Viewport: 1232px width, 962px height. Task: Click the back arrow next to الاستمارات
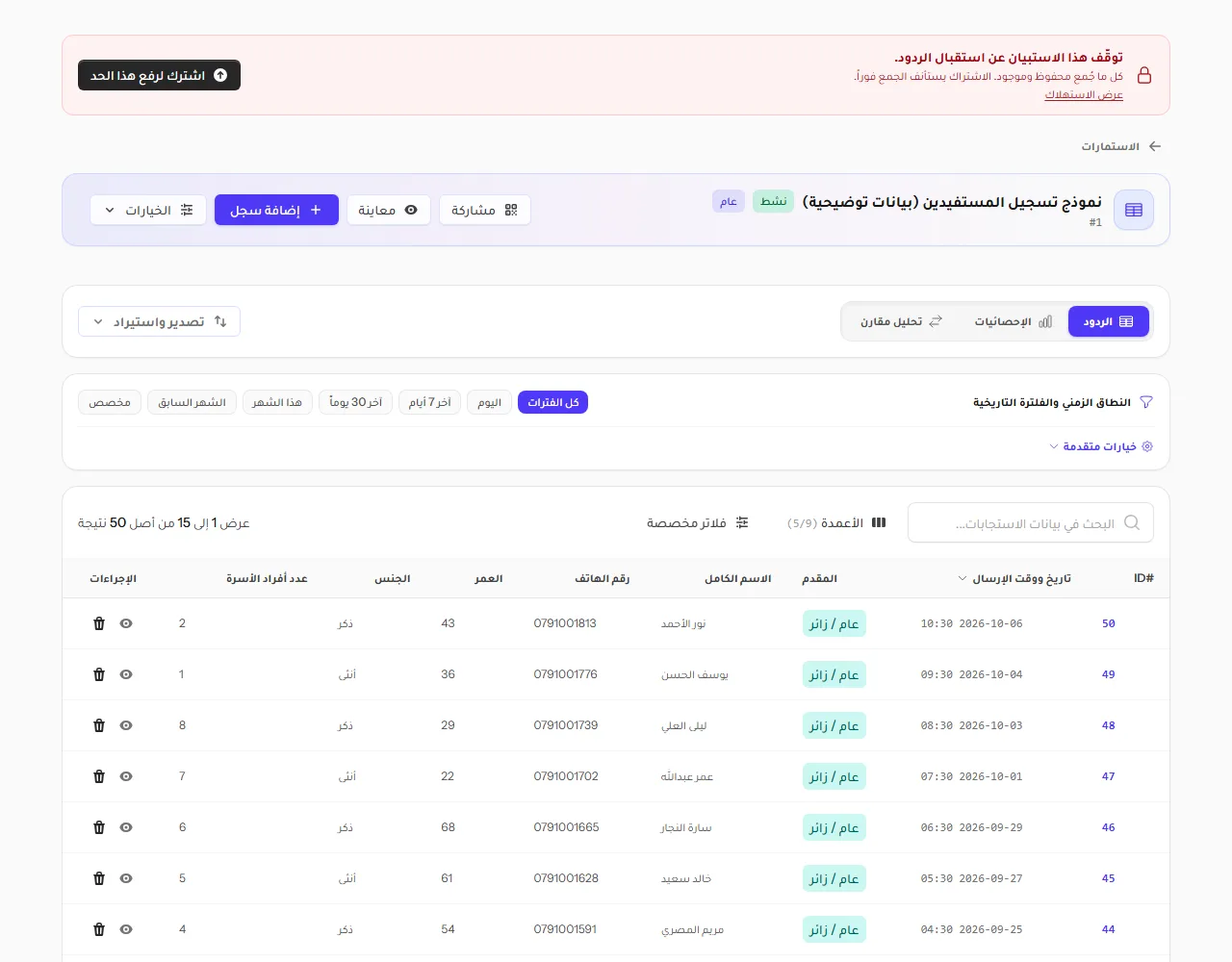click(1155, 146)
